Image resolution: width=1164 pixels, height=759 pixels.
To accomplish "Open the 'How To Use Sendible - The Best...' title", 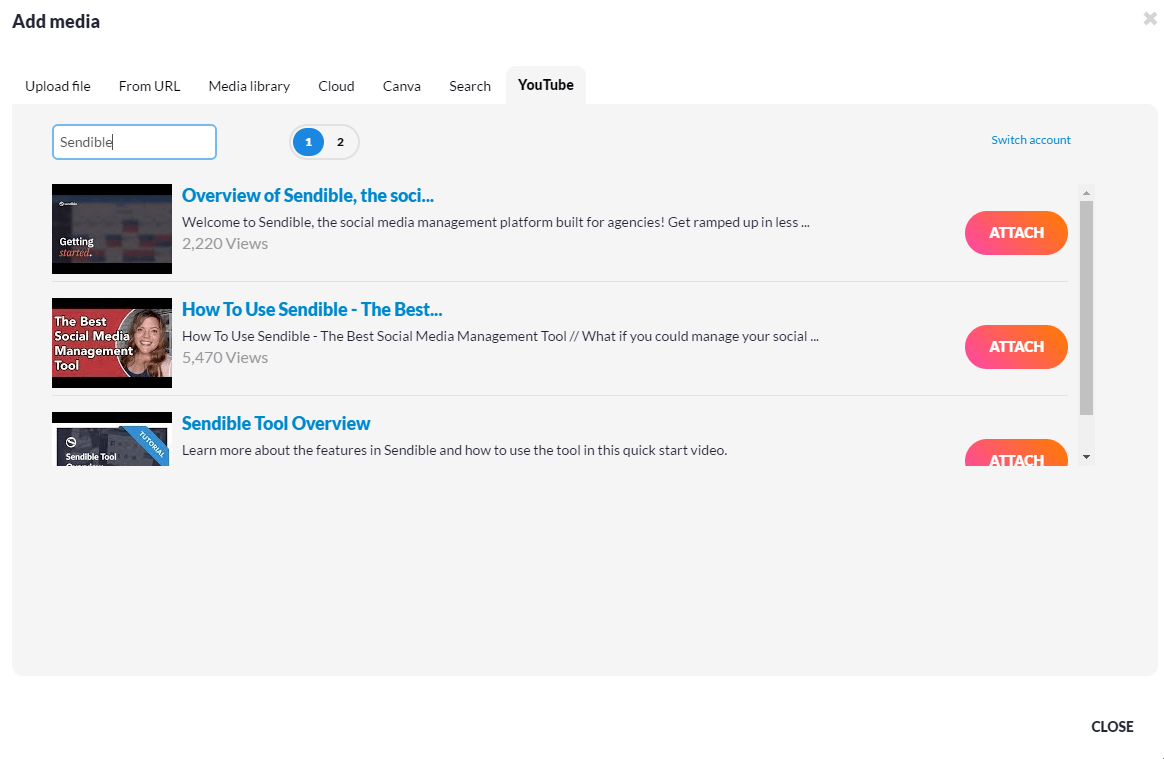I will tap(312, 309).
